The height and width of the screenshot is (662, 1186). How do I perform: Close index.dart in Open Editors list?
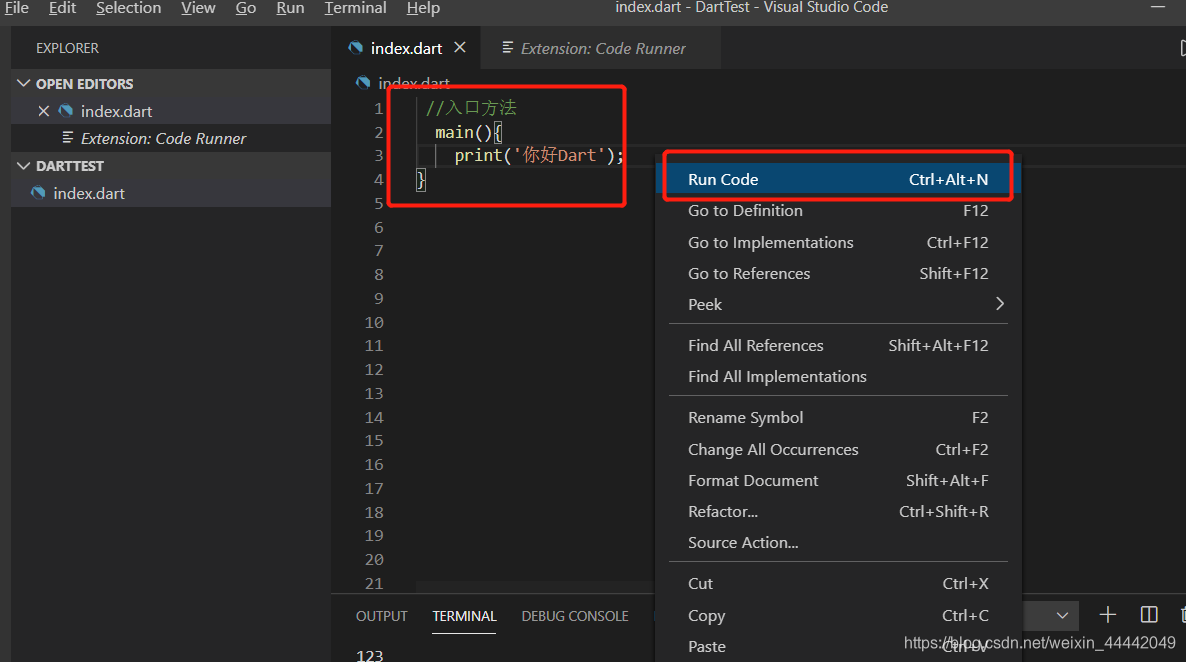[x=44, y=111]
